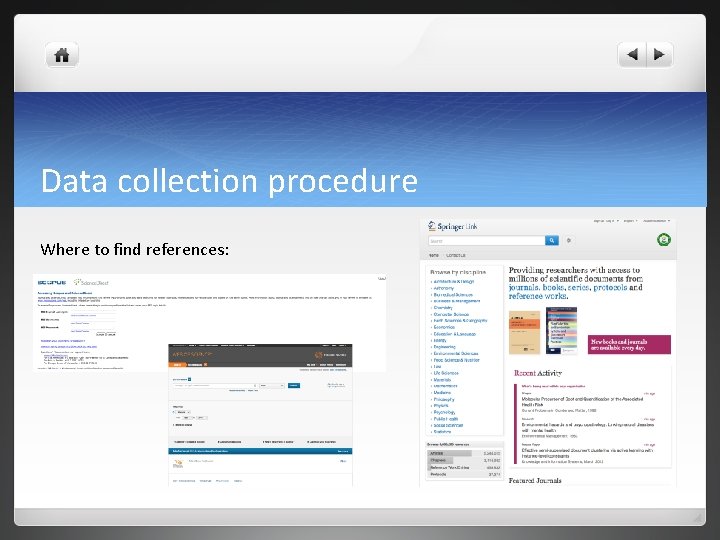The height and width of the screenshot is (540, 720).
Task: Click the orange Web of Science title header
Action: pyautogui.click(x=192, y=354)
